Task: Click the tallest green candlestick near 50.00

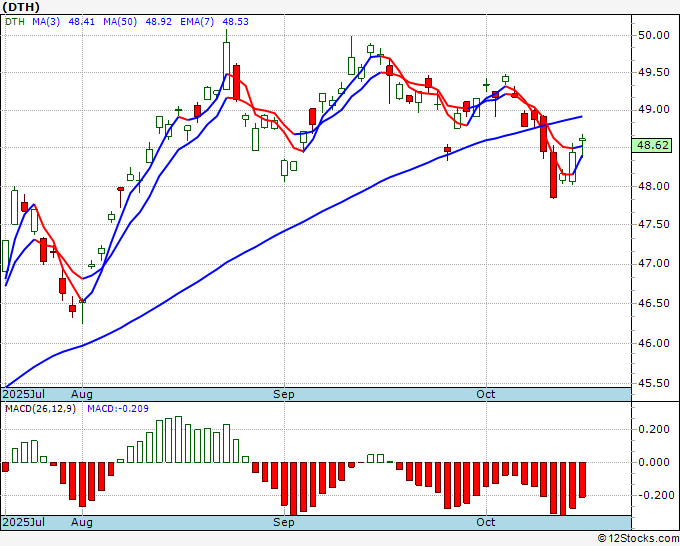Action: coord(226,65)
